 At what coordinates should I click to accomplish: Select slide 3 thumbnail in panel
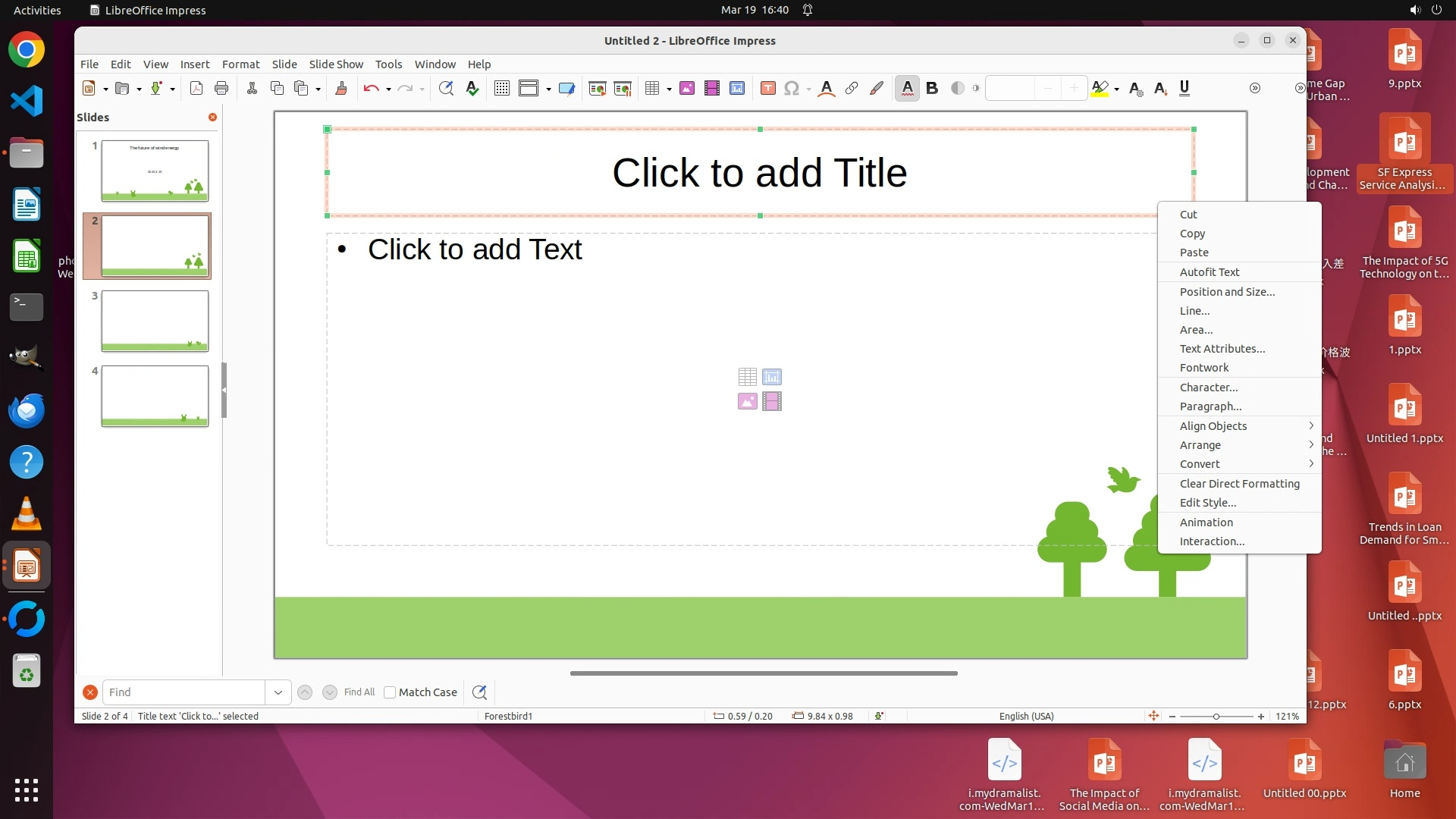(x=155, y=321)
